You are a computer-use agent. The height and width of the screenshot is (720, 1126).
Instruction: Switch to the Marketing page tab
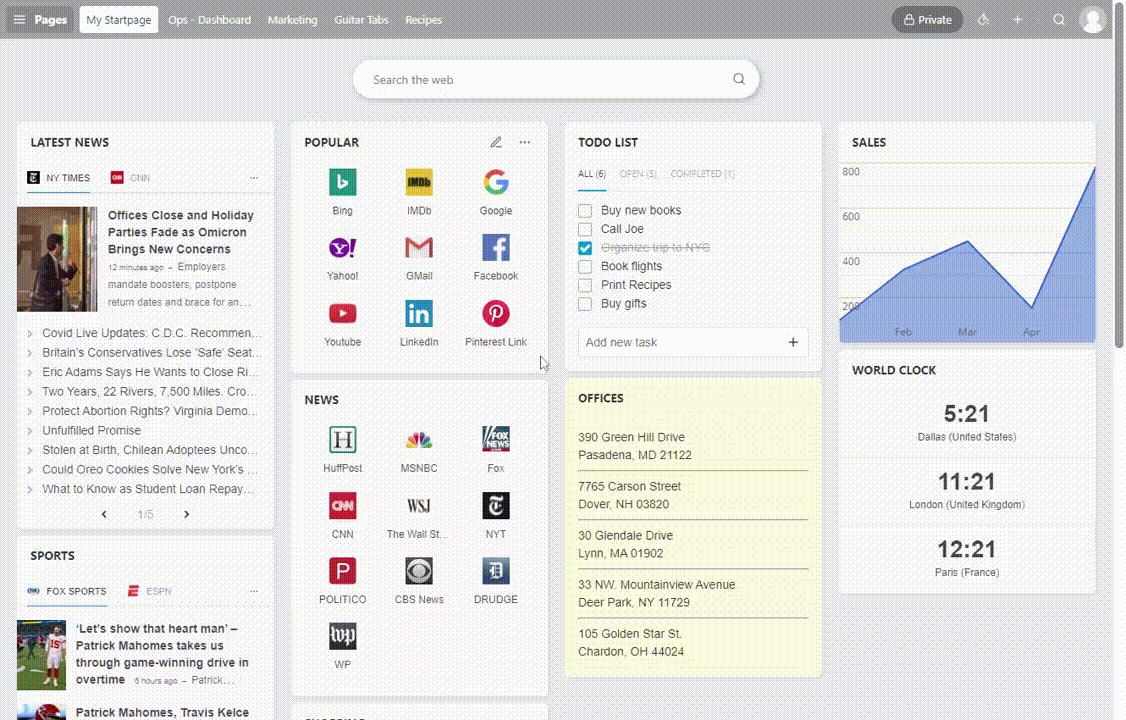tap(292, 19)
